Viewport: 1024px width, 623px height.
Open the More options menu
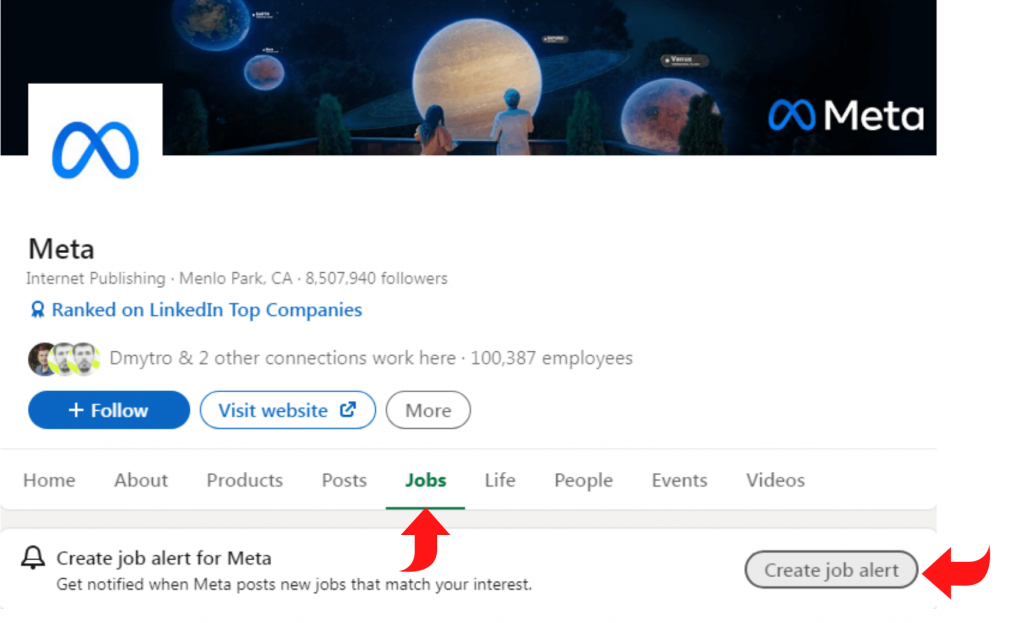[x=428, y=409]
